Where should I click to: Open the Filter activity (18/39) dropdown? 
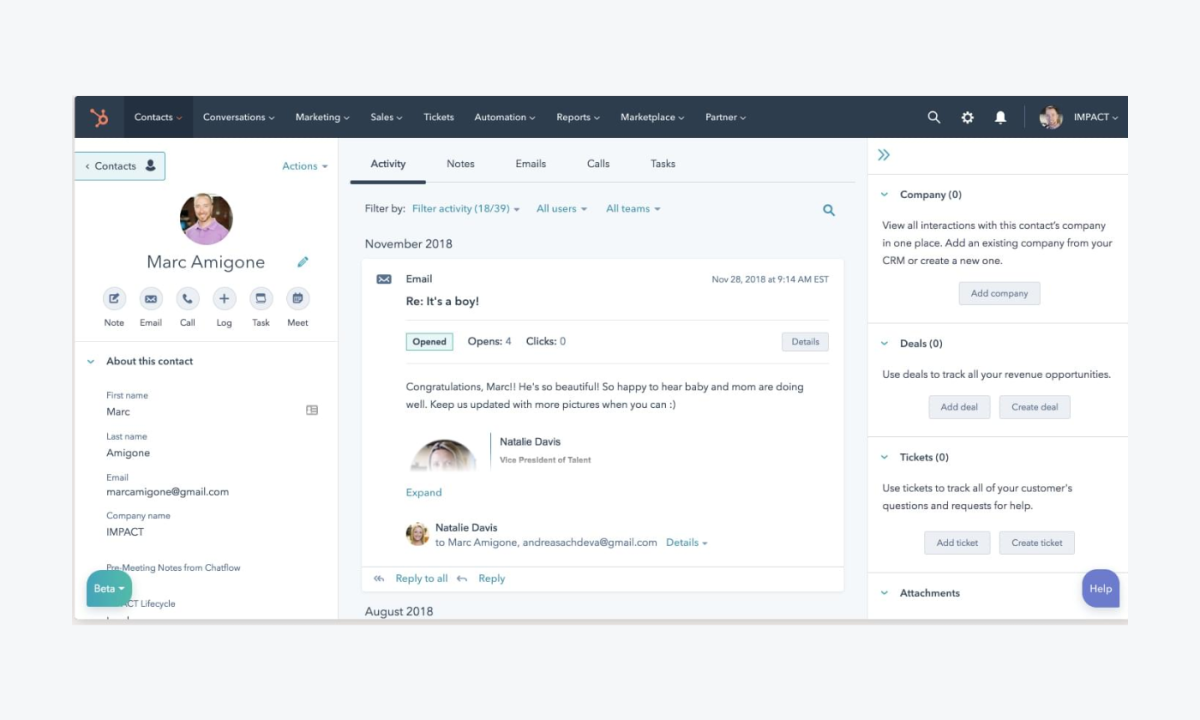pos(465,209)
